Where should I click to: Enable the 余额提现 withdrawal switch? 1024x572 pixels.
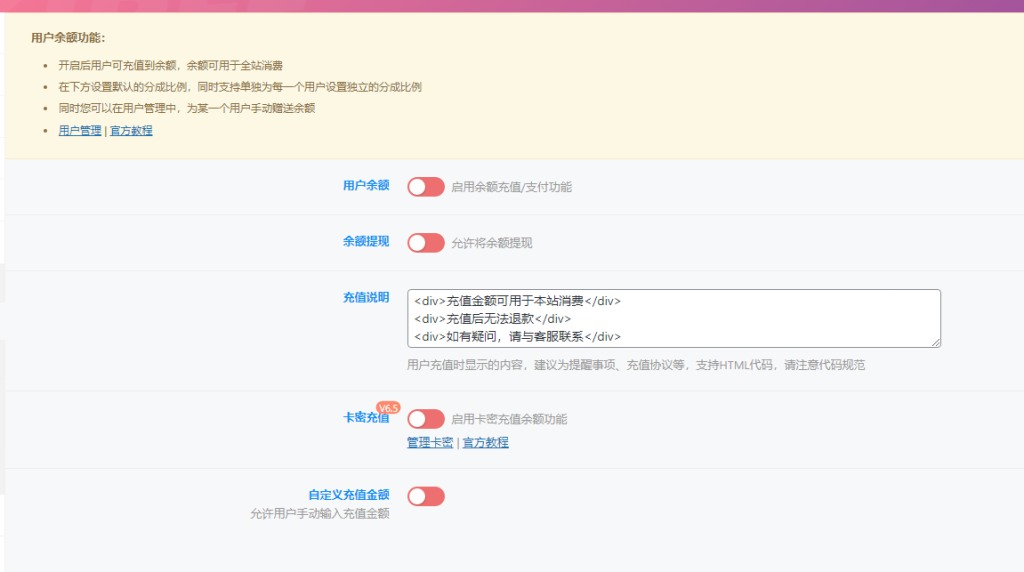(x=426, y=243)
